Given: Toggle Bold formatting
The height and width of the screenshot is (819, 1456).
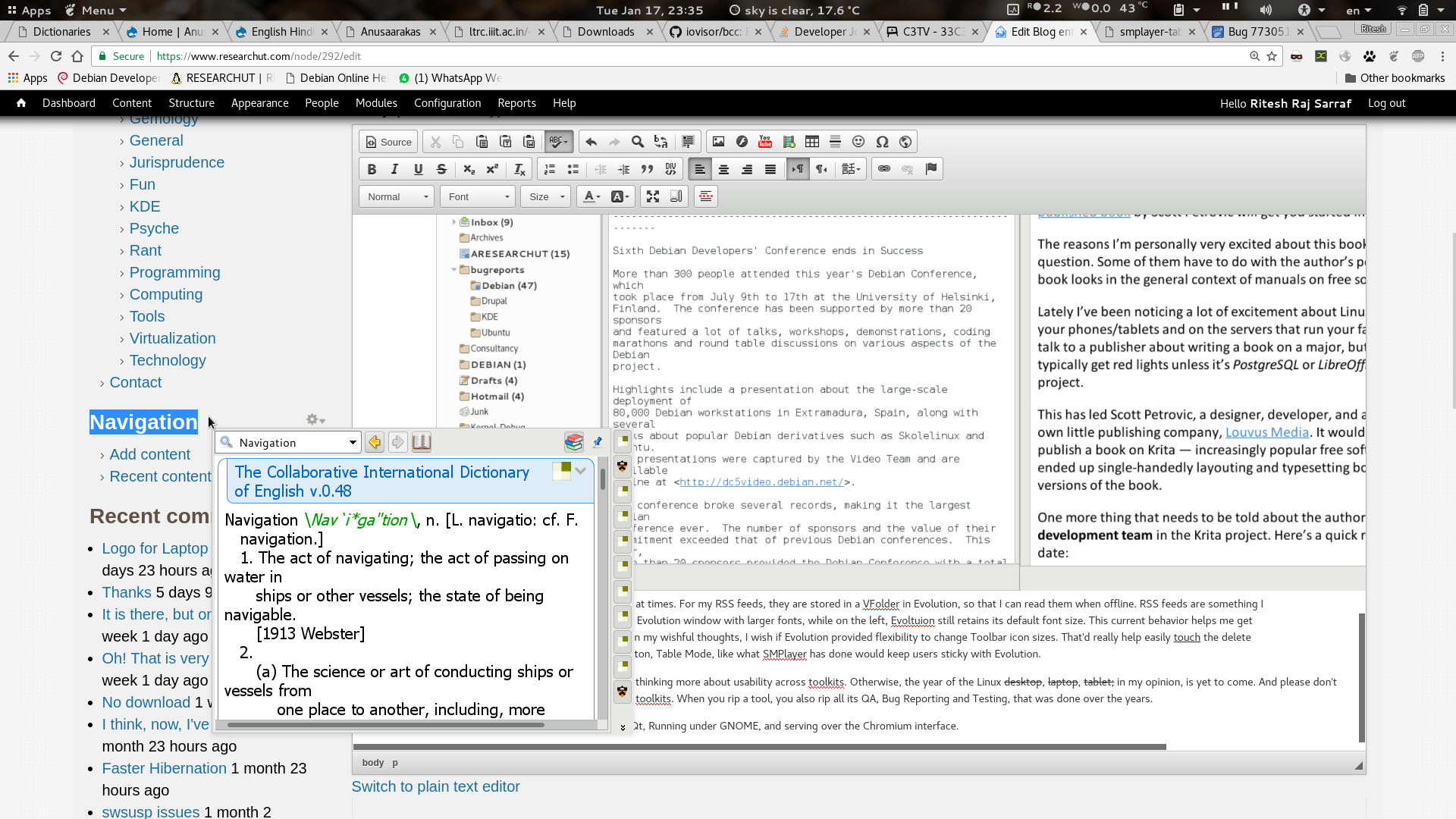Looking at the screenshot, I should click(372, 169).
